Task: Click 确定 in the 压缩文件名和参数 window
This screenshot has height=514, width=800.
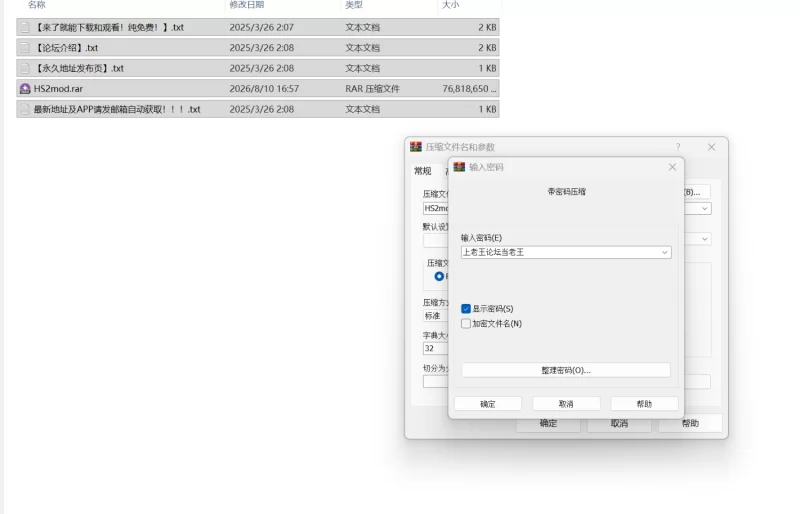Action: [548, 424]
